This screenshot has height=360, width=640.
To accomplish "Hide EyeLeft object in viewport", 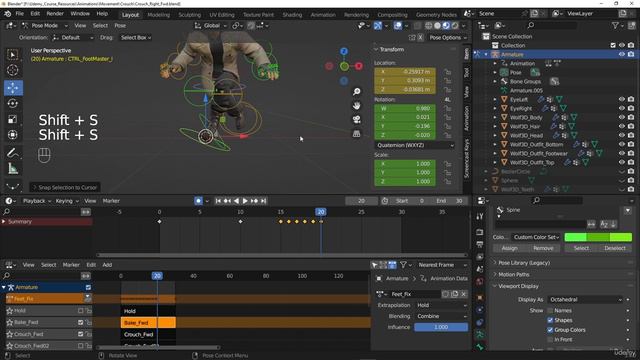I will (x=622, y=99).
